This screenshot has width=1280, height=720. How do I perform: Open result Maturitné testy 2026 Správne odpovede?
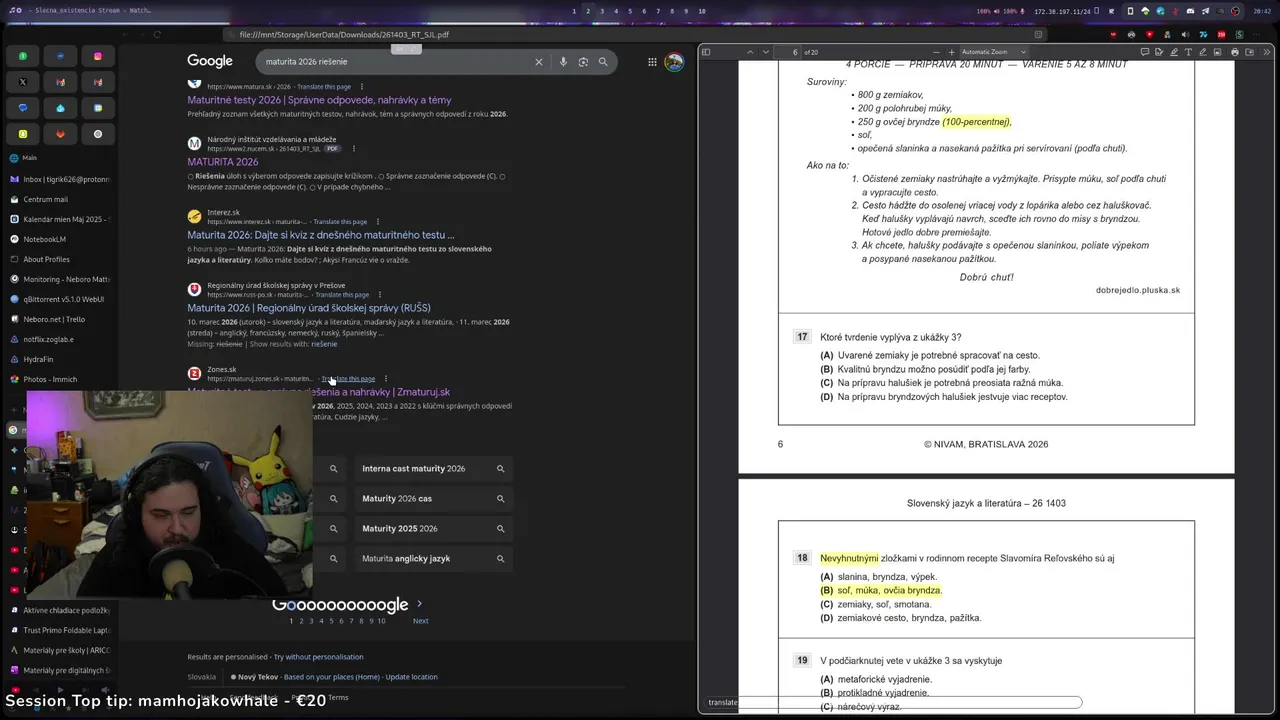[x=319, y=100]
